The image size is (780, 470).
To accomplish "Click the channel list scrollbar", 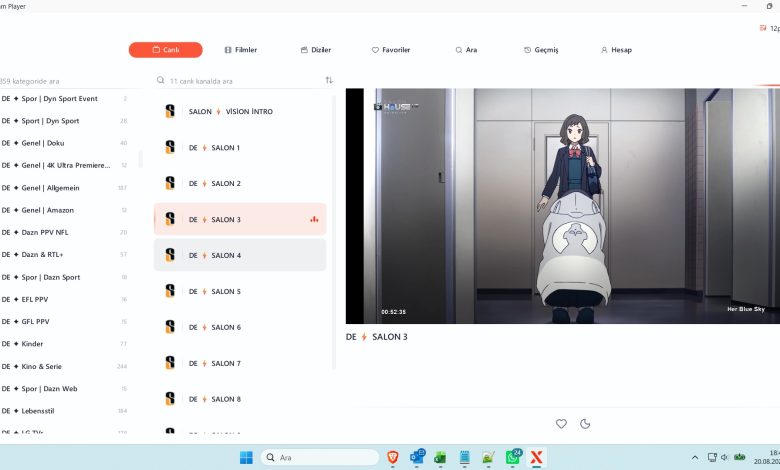I will click(334, 233).
